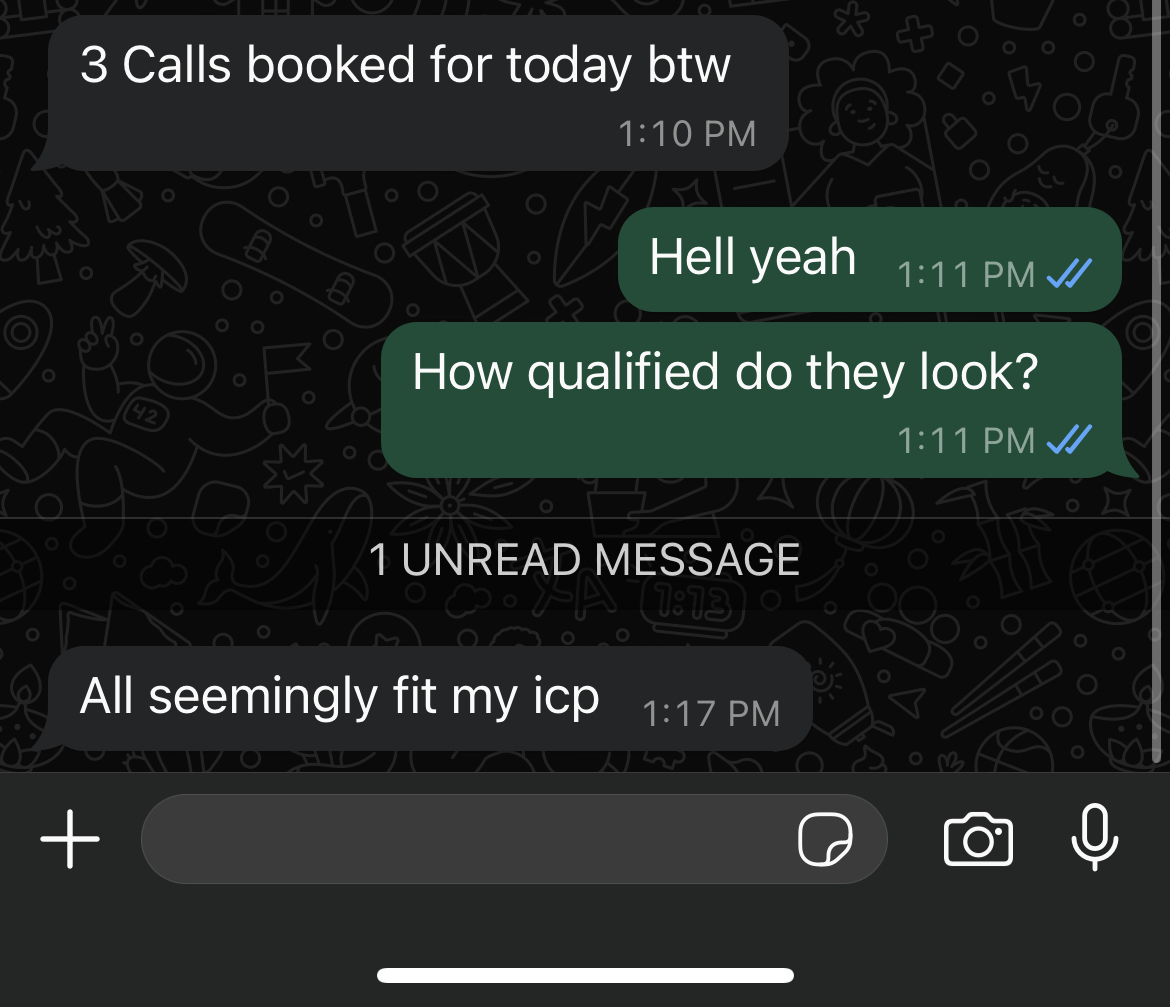The image size is (1170, 1007).
Task: Click the timestamp under "How qualified" text
Action: tap(966, 440)
